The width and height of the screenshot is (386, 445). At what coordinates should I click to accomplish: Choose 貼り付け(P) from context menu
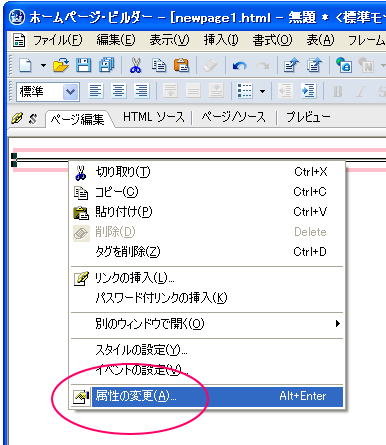point(207,212)
